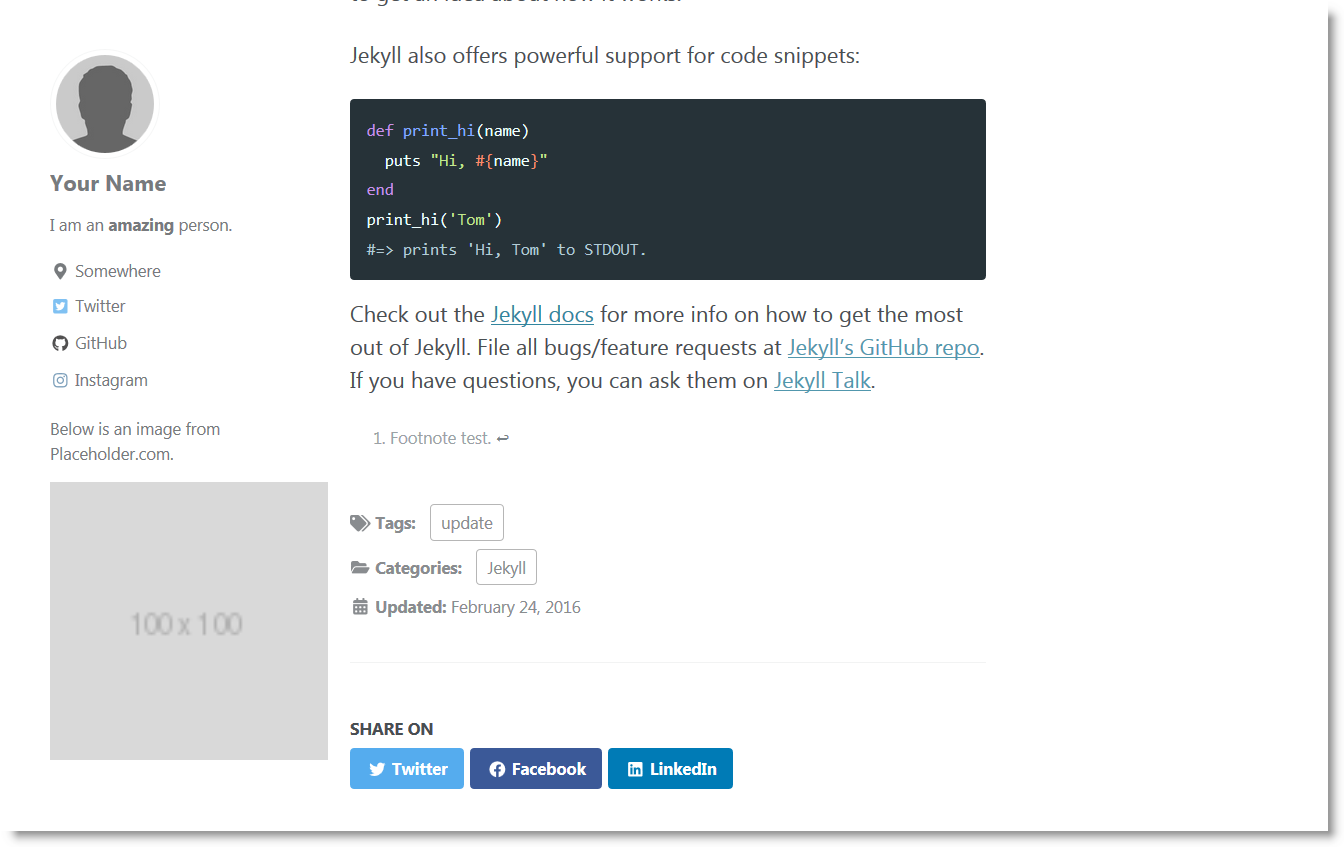The width and height of the screenshot is (1344, 847).
Task: Click the calendar icon beside Updated date
Action: 359,607
